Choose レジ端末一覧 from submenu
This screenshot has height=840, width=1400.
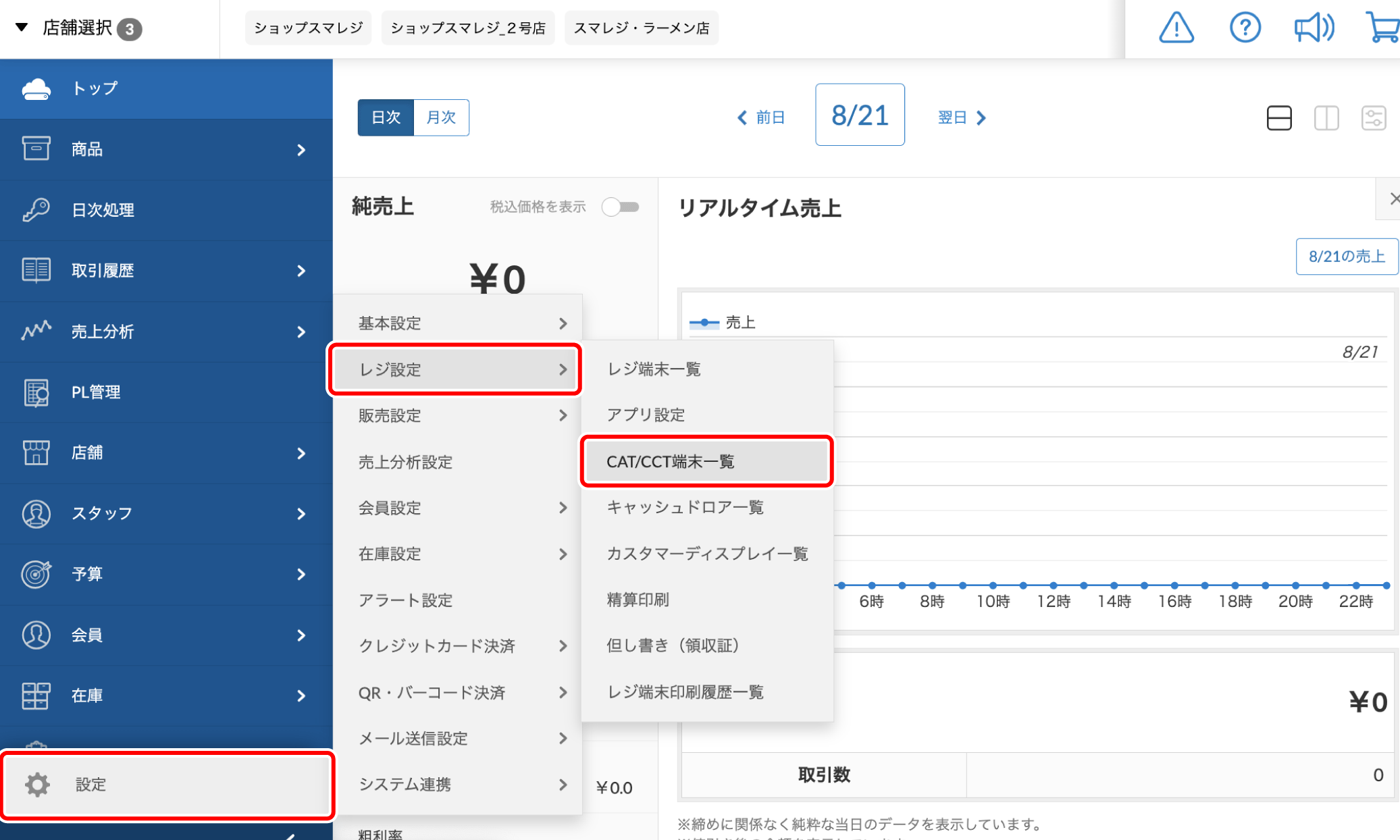[x=654, y=369]
